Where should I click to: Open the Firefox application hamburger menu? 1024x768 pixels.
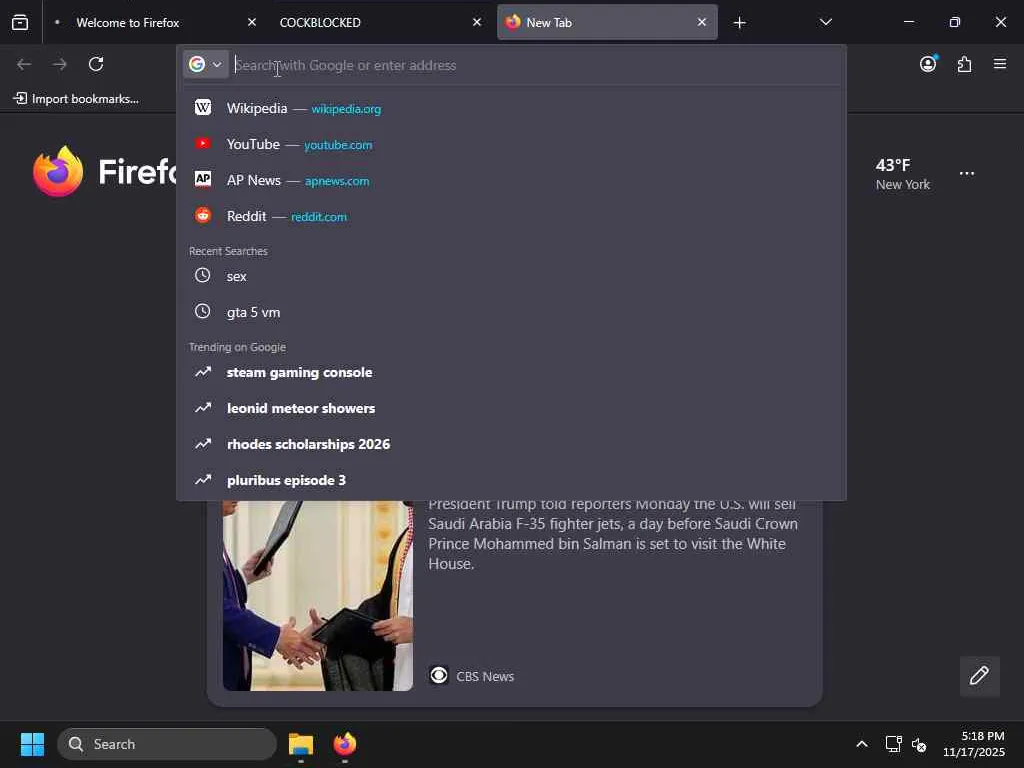tap(1000, 63)
